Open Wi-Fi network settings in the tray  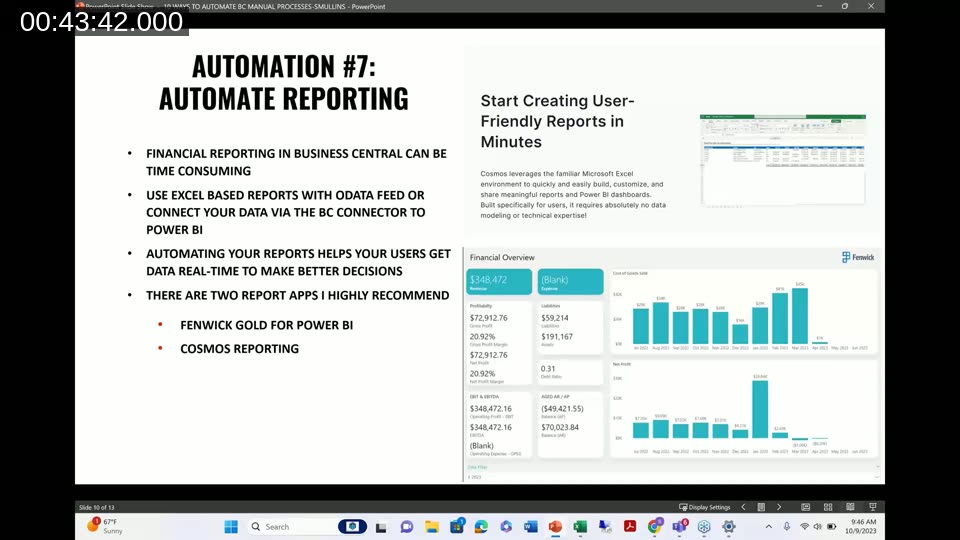coord(804,527)
